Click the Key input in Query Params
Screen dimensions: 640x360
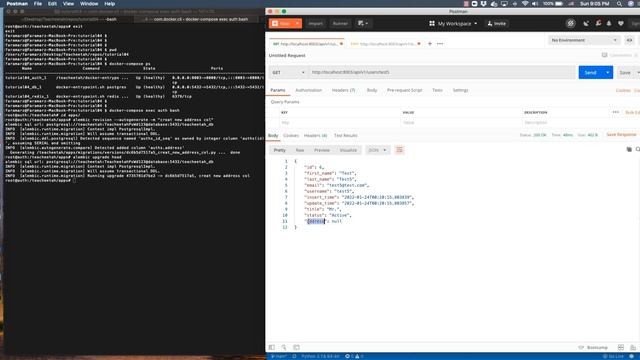340,122
